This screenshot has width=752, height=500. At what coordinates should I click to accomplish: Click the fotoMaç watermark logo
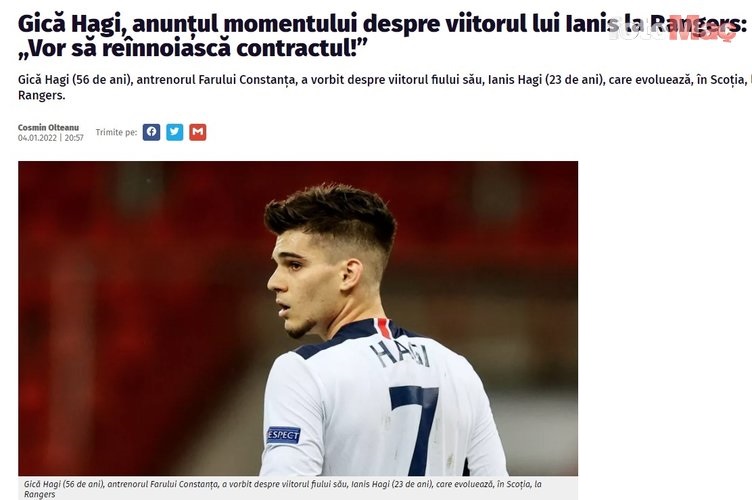click(672, 29)
